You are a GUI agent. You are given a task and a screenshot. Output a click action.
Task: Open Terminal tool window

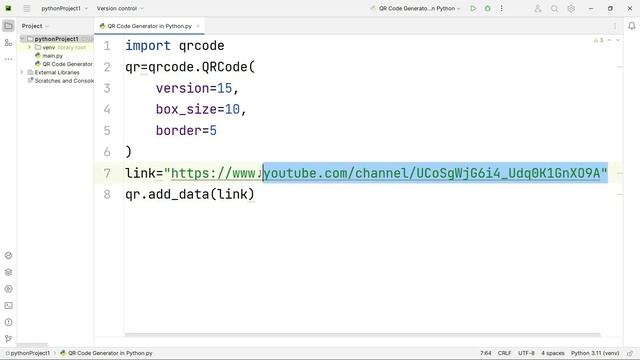pyautogui.click(x=8, y=305)
